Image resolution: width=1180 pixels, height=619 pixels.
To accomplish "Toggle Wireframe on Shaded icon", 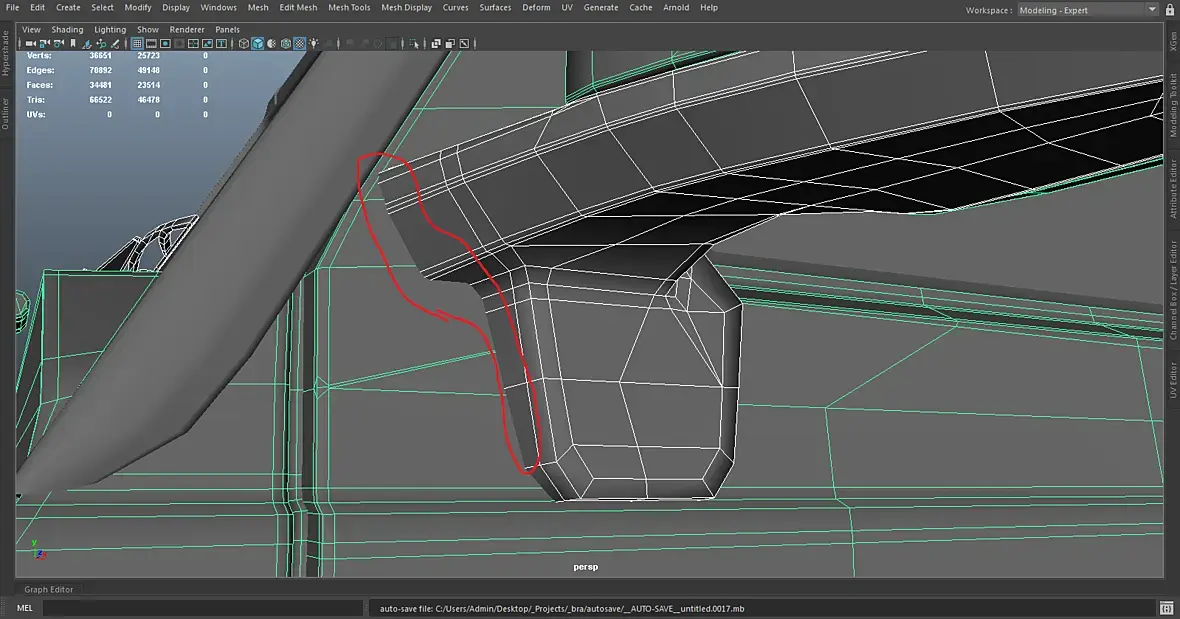I will tap(286, 44).
